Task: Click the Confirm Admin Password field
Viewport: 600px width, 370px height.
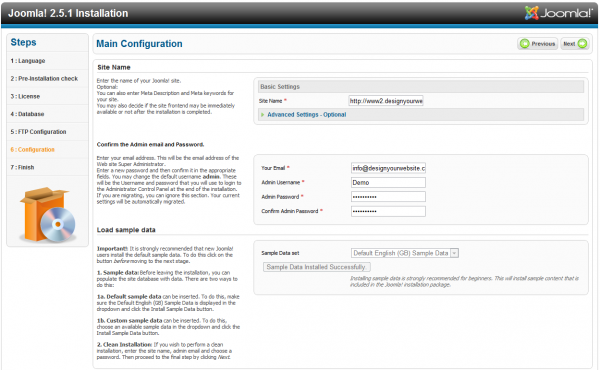Action: 388,211
